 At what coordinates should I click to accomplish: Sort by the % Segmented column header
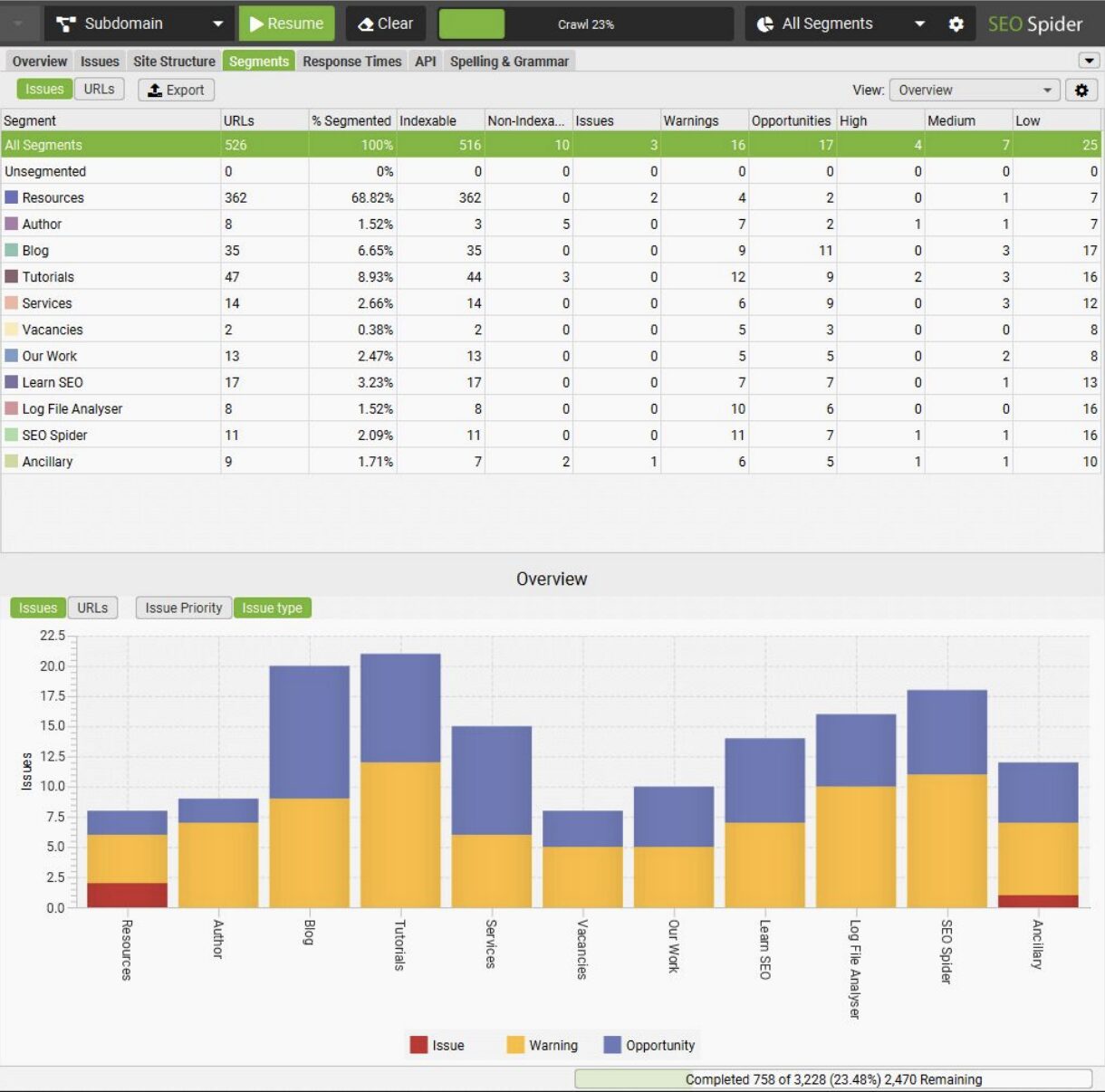pyautogui.click(x=352, y=120)
